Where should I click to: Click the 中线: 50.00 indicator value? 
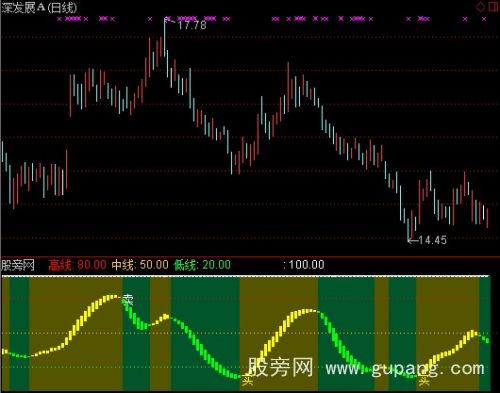click(x=140, y=265)
